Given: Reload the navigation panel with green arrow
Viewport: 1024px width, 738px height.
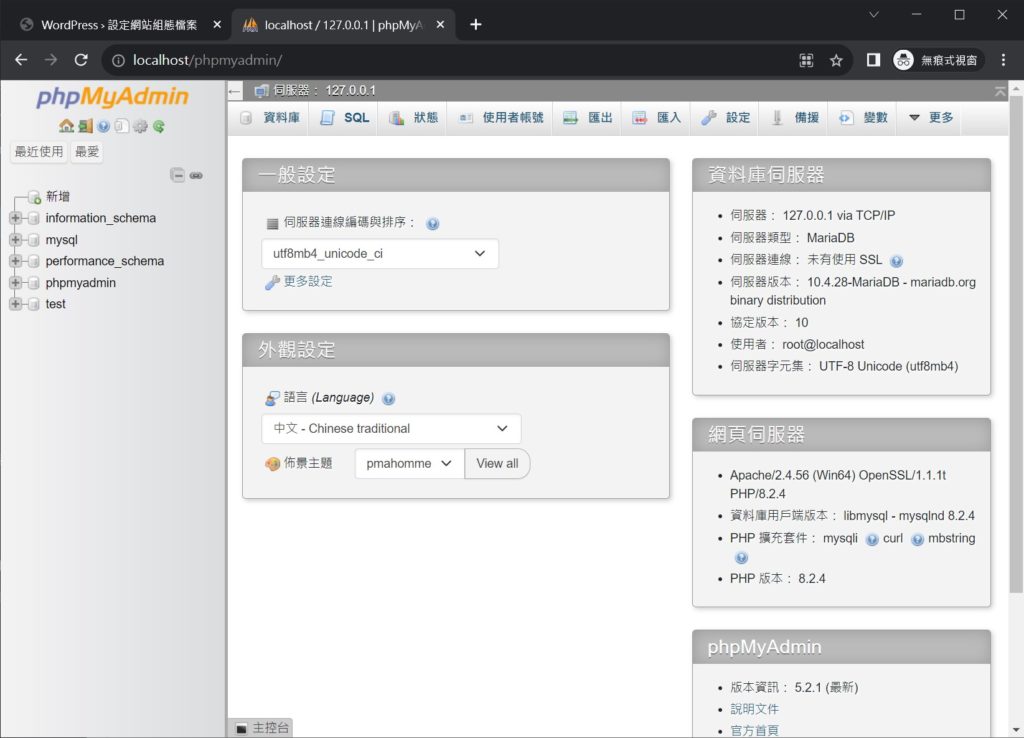Looking at the screenshot, I should (159, 126).
